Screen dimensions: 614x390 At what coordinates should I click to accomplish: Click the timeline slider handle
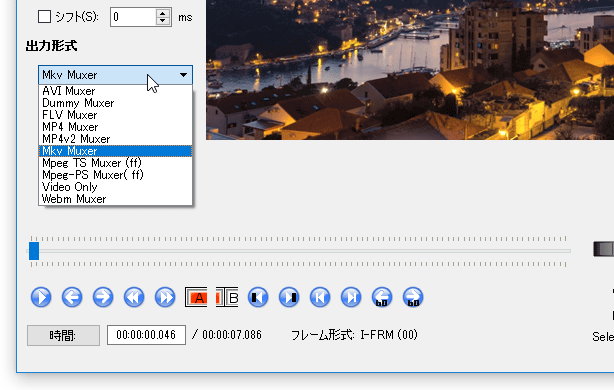34,251
